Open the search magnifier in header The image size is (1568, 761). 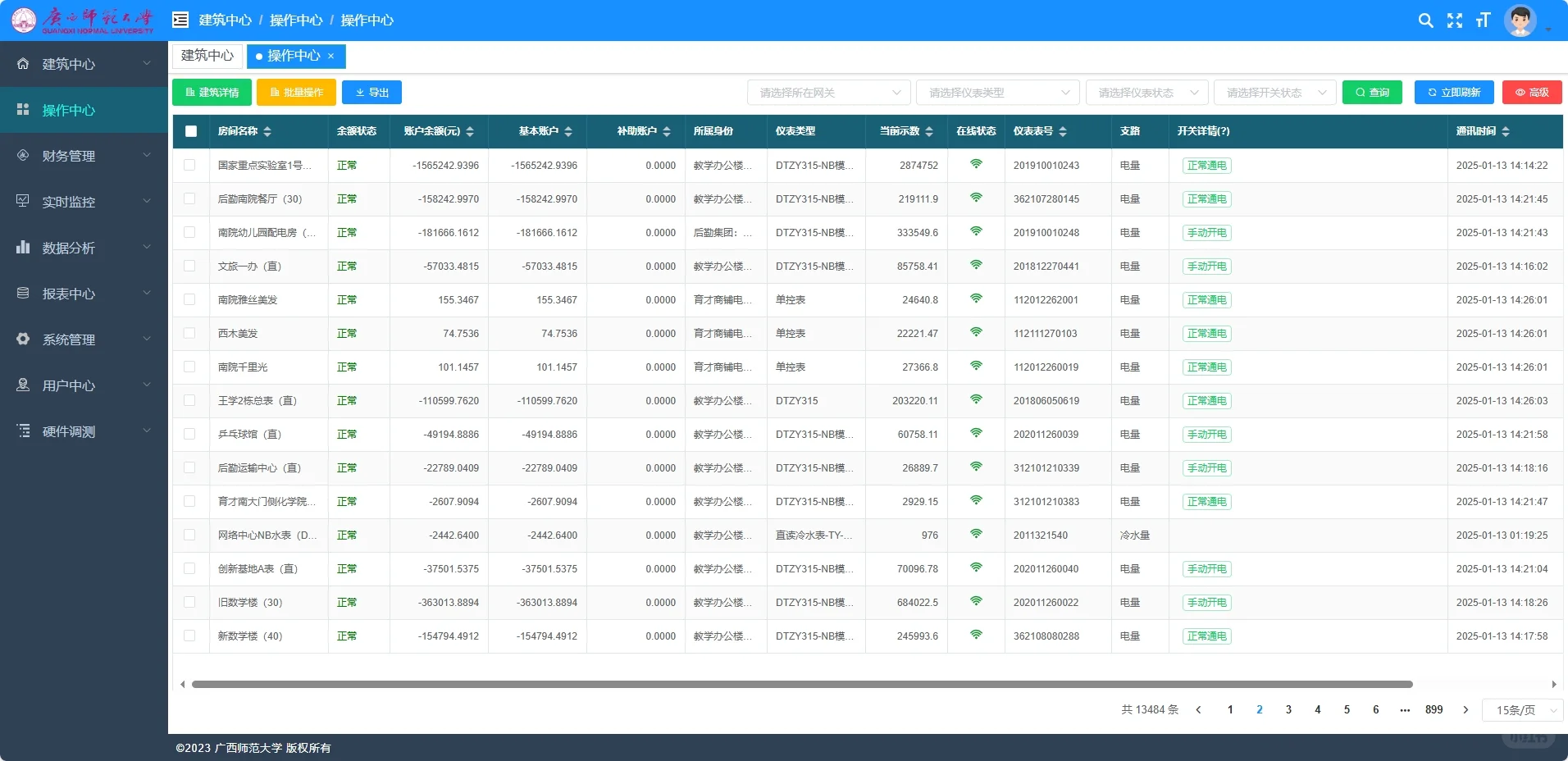[x=1426, y=21]
